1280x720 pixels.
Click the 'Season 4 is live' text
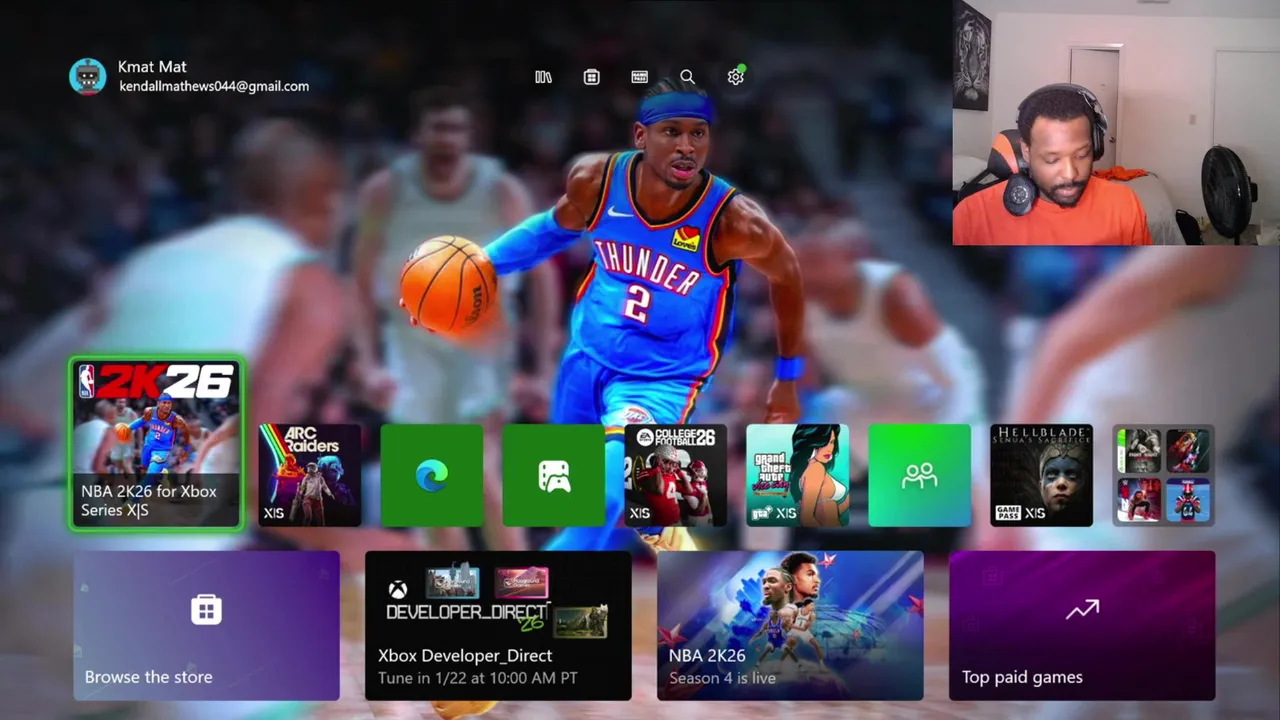pyautogui.click(x=722, y=678)
